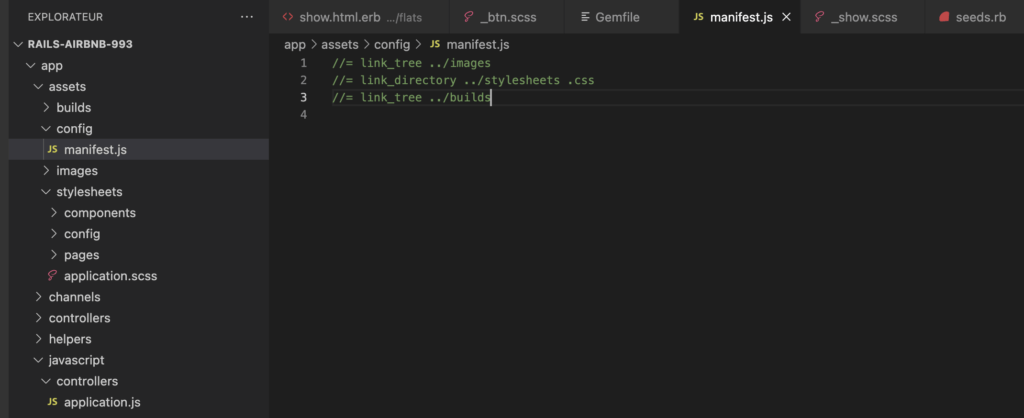Close the manifest.js tab
The height and width of the screenshot is (418, 1024).
coord(786,17)
